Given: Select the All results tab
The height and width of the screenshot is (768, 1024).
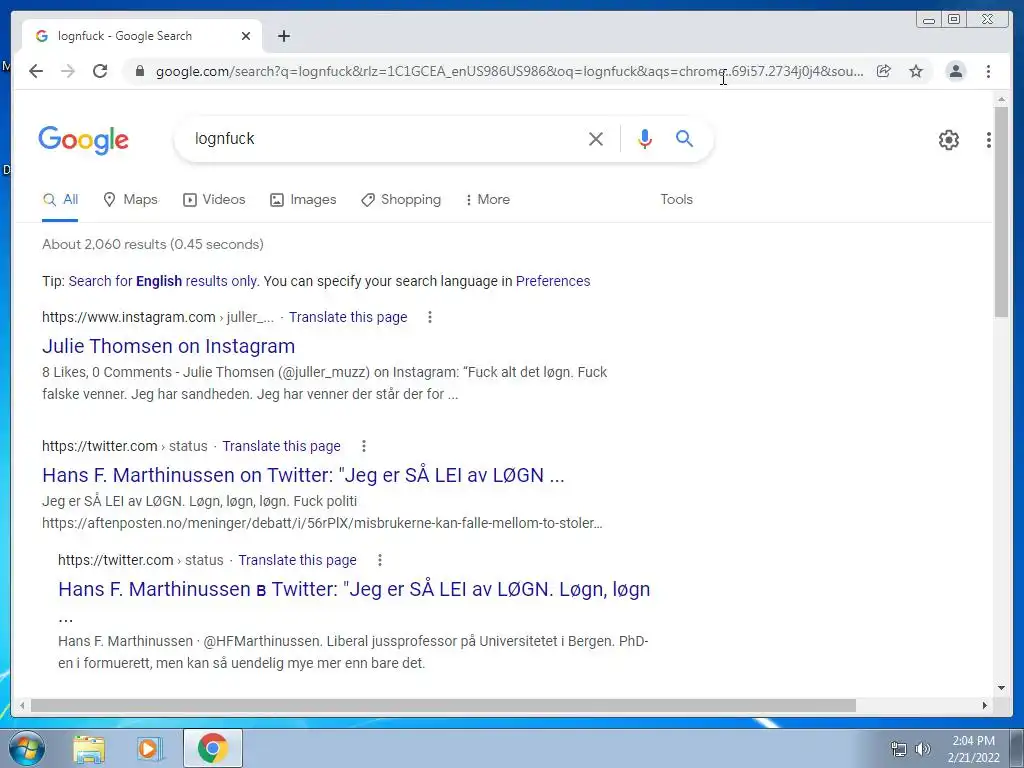Looking at the screenshot, I should point(60,200).
